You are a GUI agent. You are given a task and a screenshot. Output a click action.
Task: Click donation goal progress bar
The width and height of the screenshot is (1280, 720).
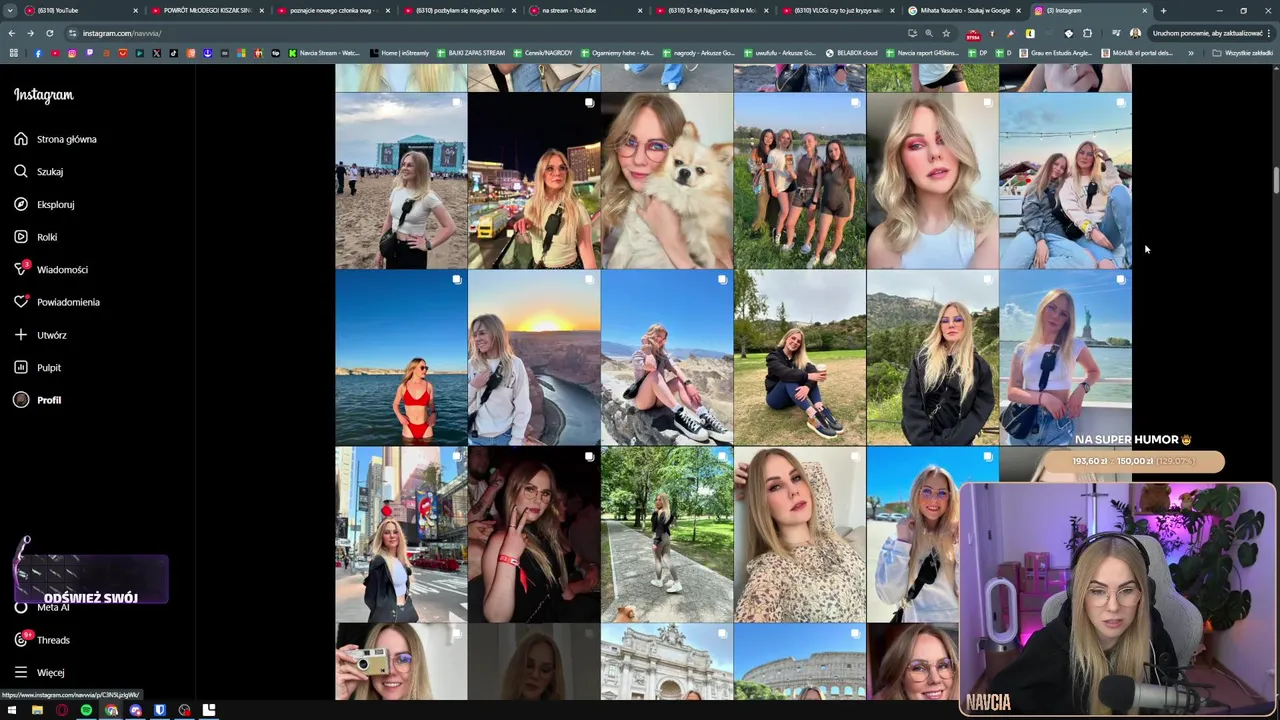pos(1134,461)
